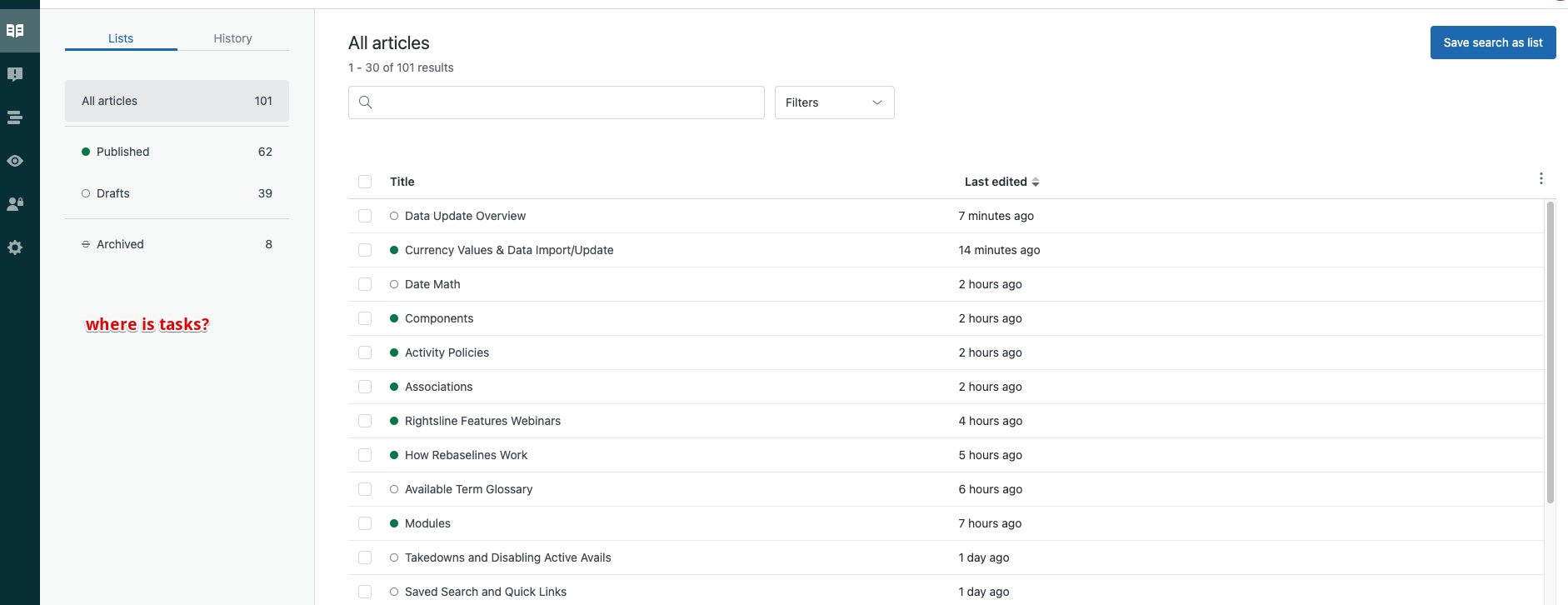Screen dimensions: 1568x605
Task: Click the three-dot table options icon
Action: [x=1541, y=179]
